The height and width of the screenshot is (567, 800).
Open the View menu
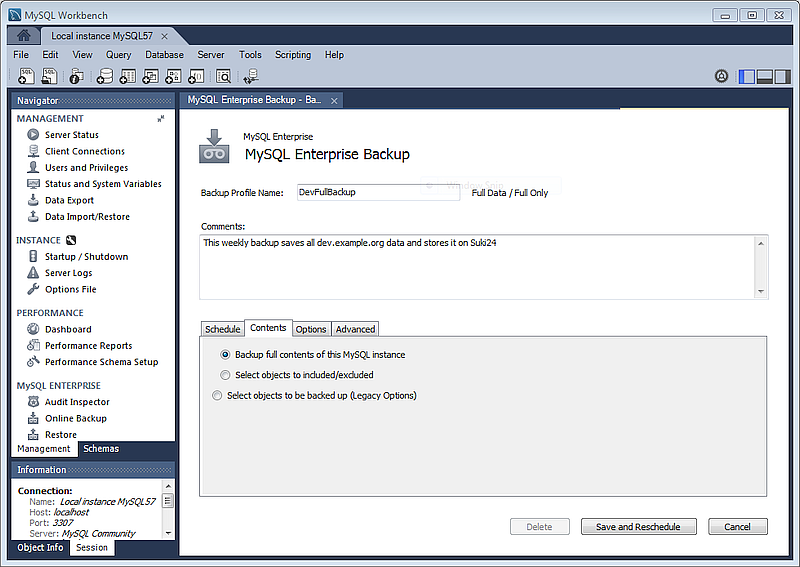82,55
